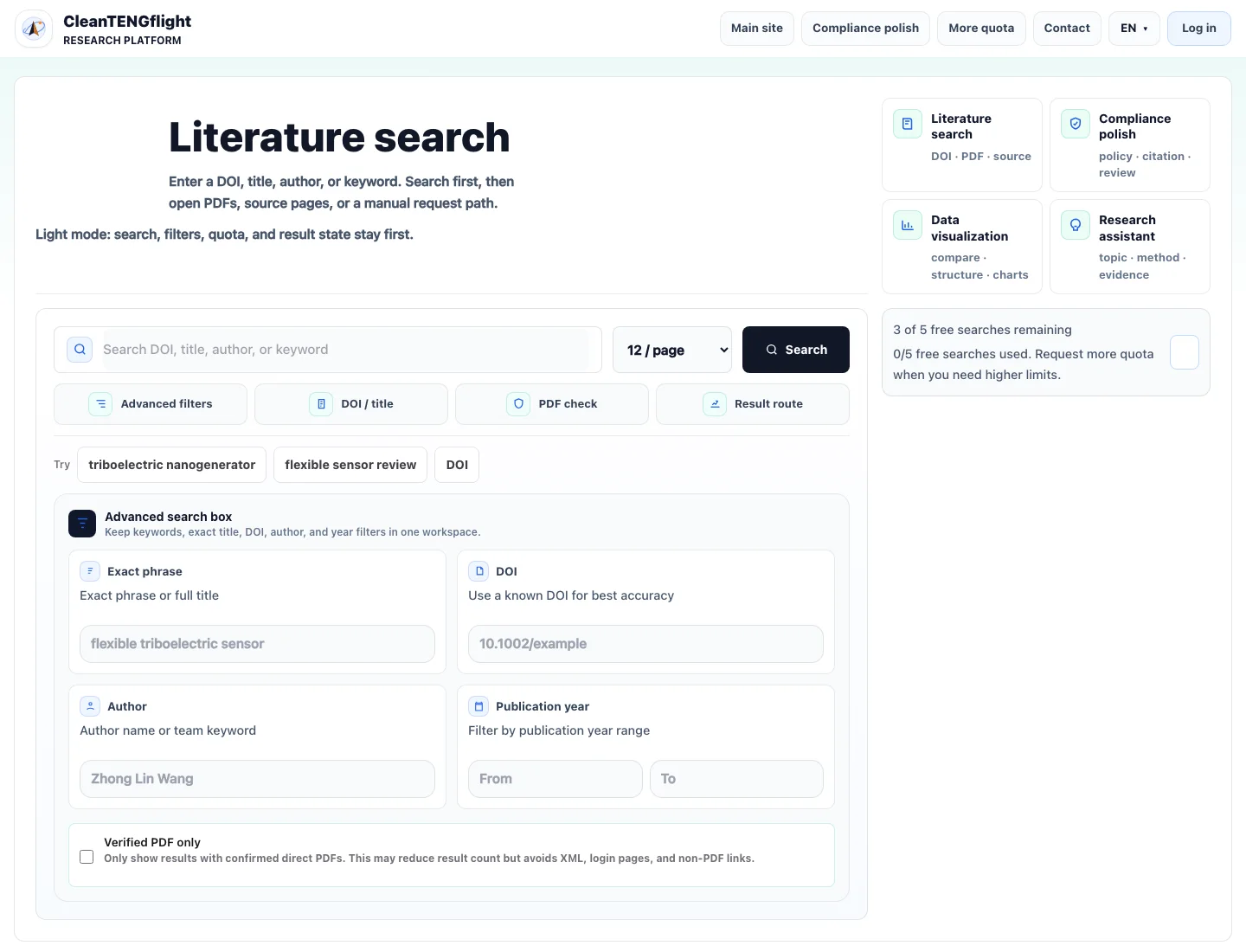The width and height of the screenshot is (1246, 952).
Task: Open the Compliance polish card
Action: (1130, 145)
